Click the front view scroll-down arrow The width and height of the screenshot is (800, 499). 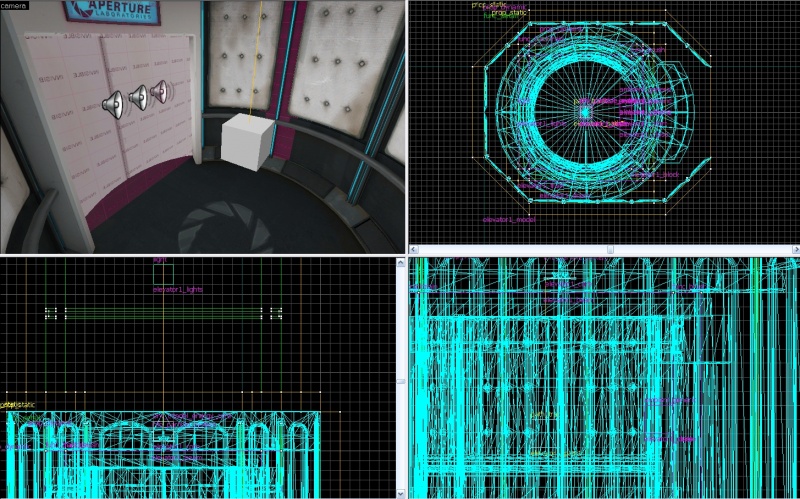coord(401,493)
